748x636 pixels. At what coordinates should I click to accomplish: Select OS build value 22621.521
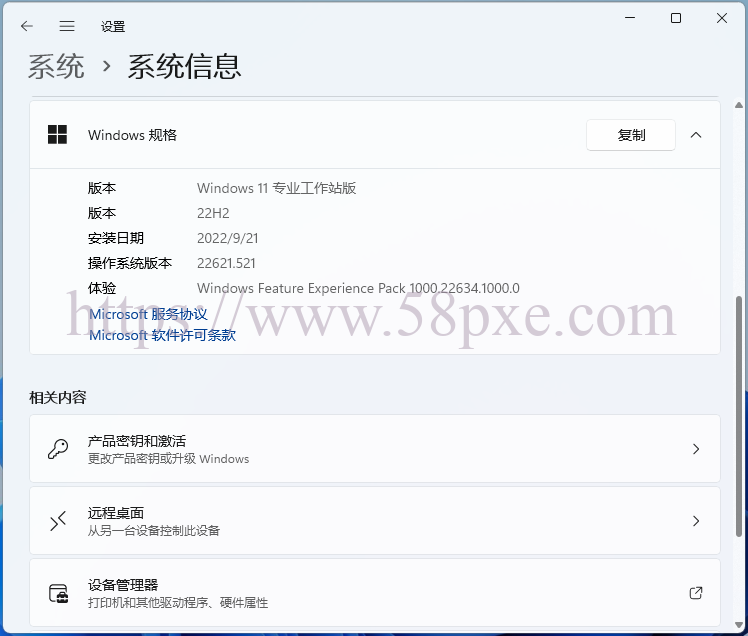click(226, 263)
